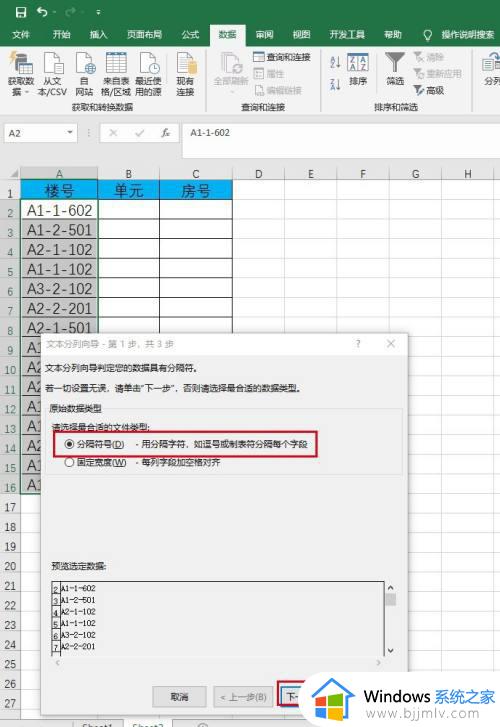
Task: Click the lightbulb Tell Me search icon
Action: pyautogui.click(x=428, y=35)
